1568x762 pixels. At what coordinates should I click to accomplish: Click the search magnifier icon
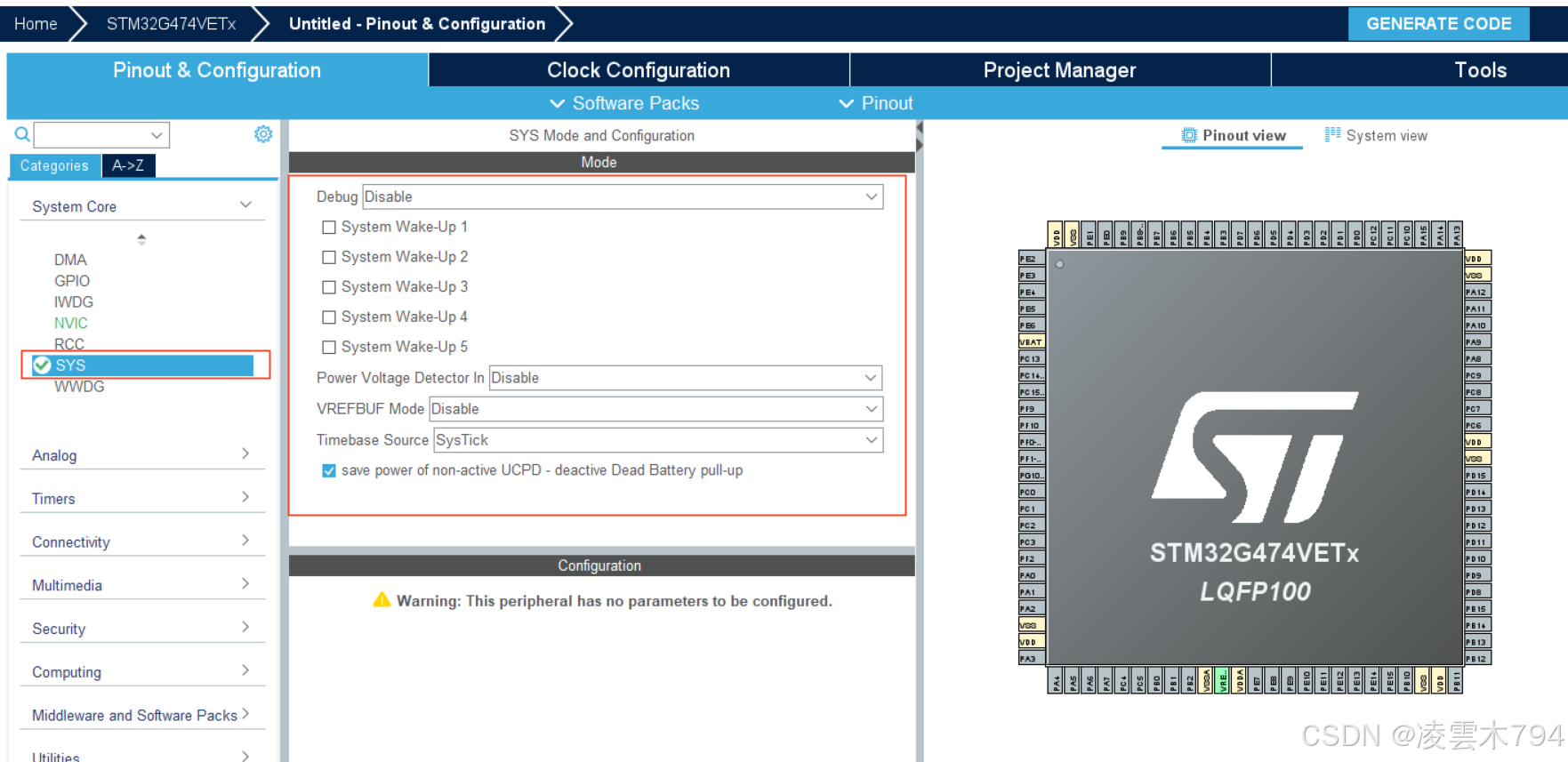22,134
